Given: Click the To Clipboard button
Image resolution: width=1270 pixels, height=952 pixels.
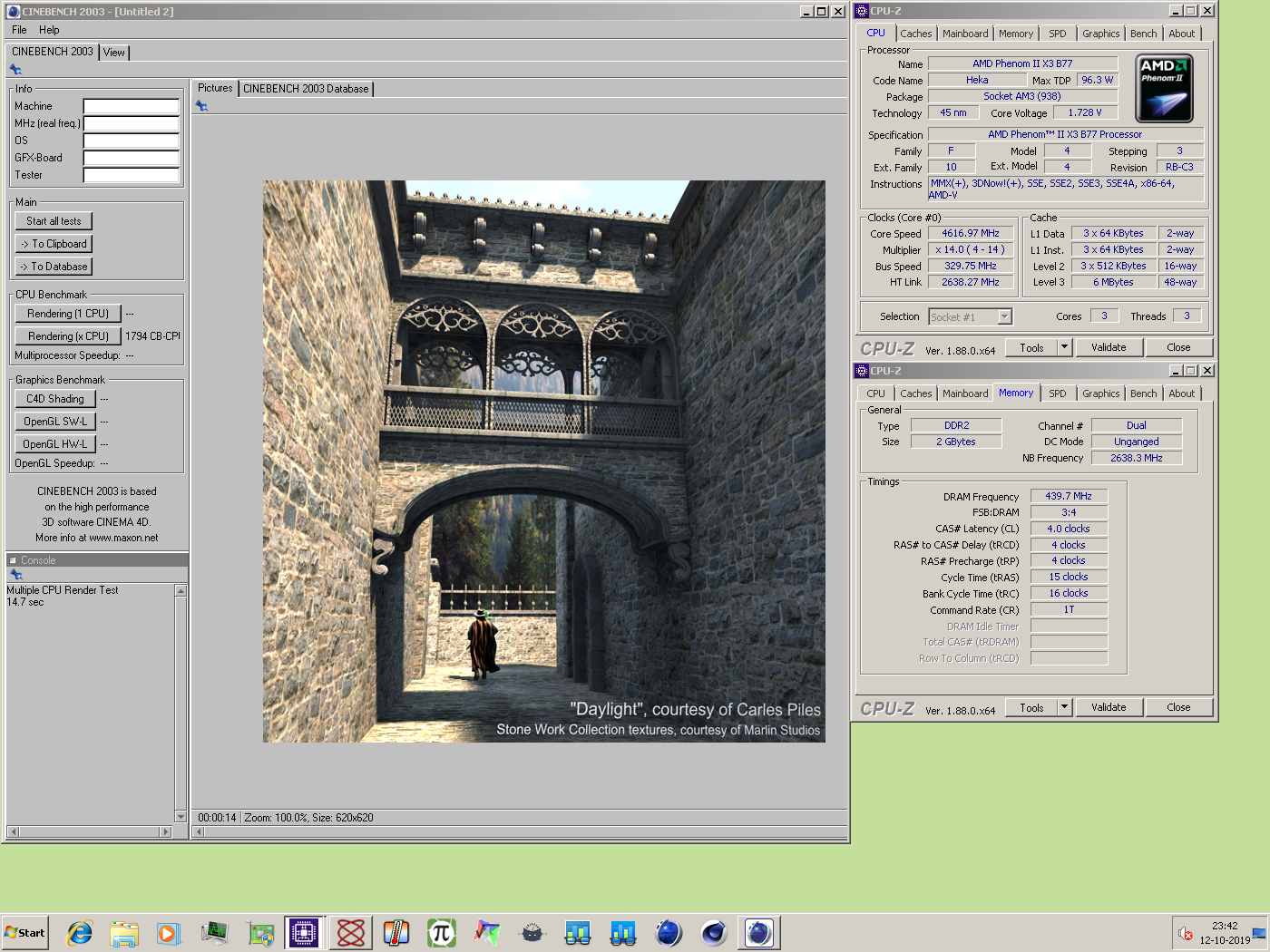Looking at the screenshot, I should pyautogui.click(x=54, y=244).
